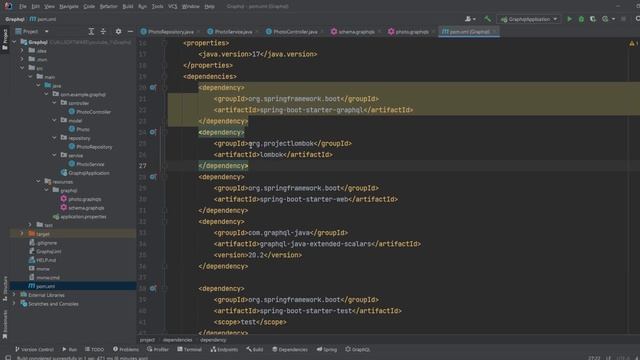640x360 pixels.
Task: Click the Expand All icon in Project panel
Action: pyautogui.click(x=91, y=31)
